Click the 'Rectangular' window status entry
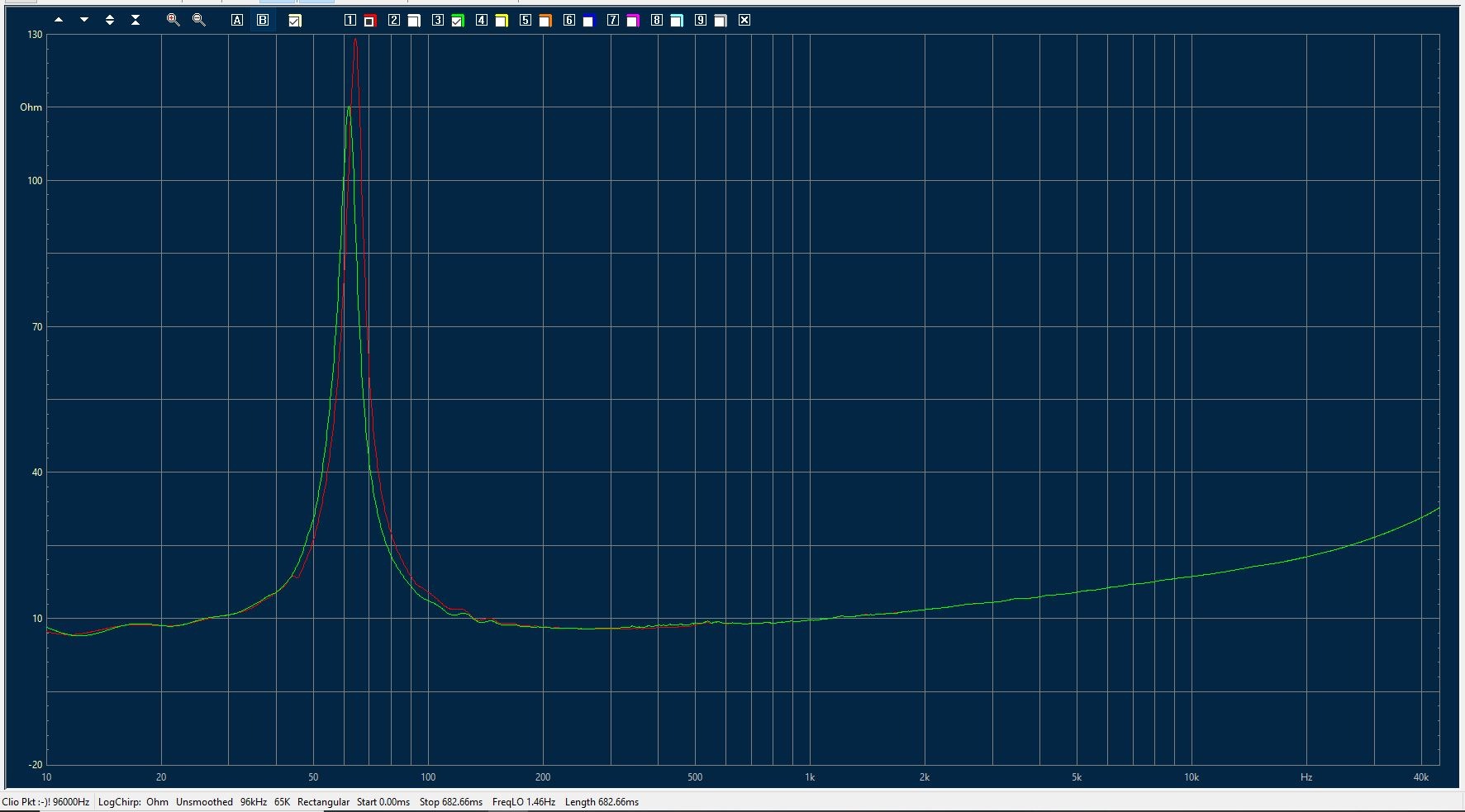This screenshot has width=1465, height=812. click(x=323, y=802)
